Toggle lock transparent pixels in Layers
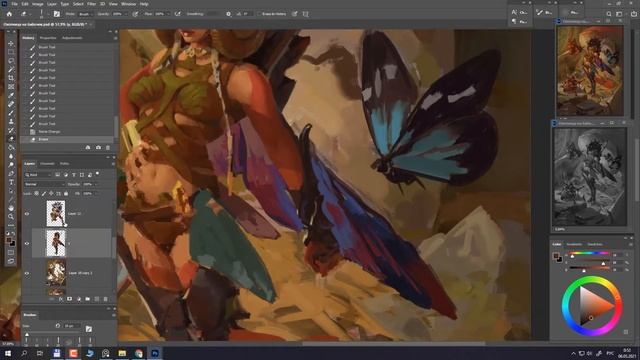 36,193
